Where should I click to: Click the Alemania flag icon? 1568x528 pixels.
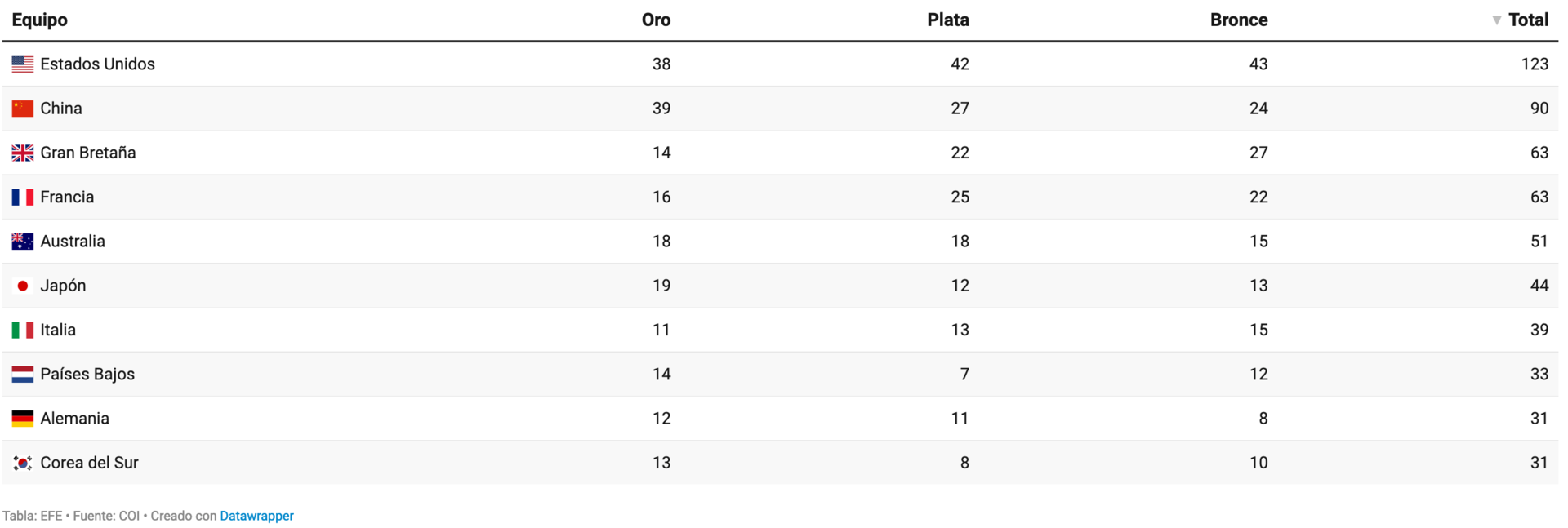pyautogui.click(x=23, y=419)
